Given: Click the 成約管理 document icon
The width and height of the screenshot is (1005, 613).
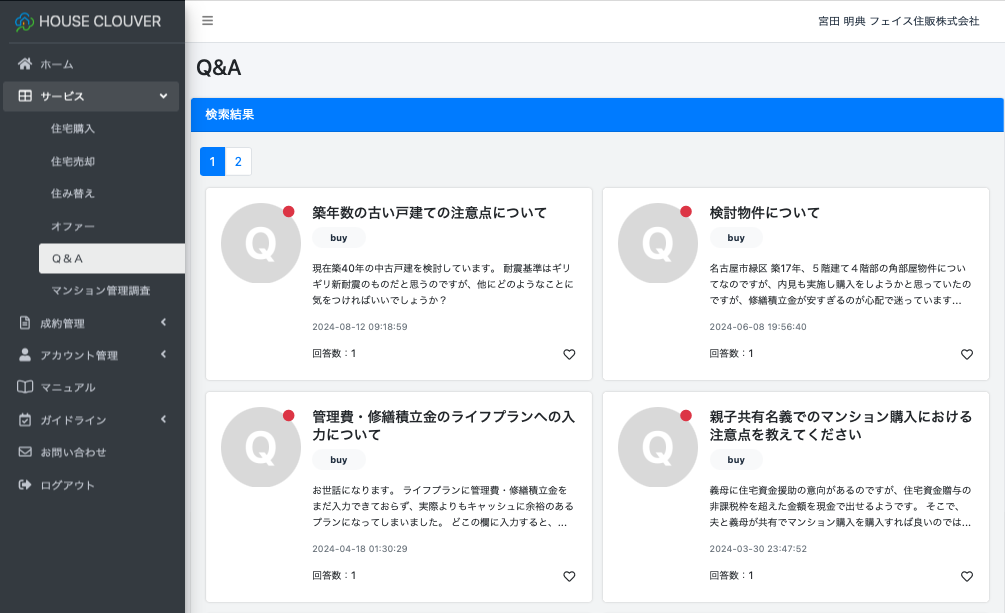Looking at the screenshot, I should (25, 323).
